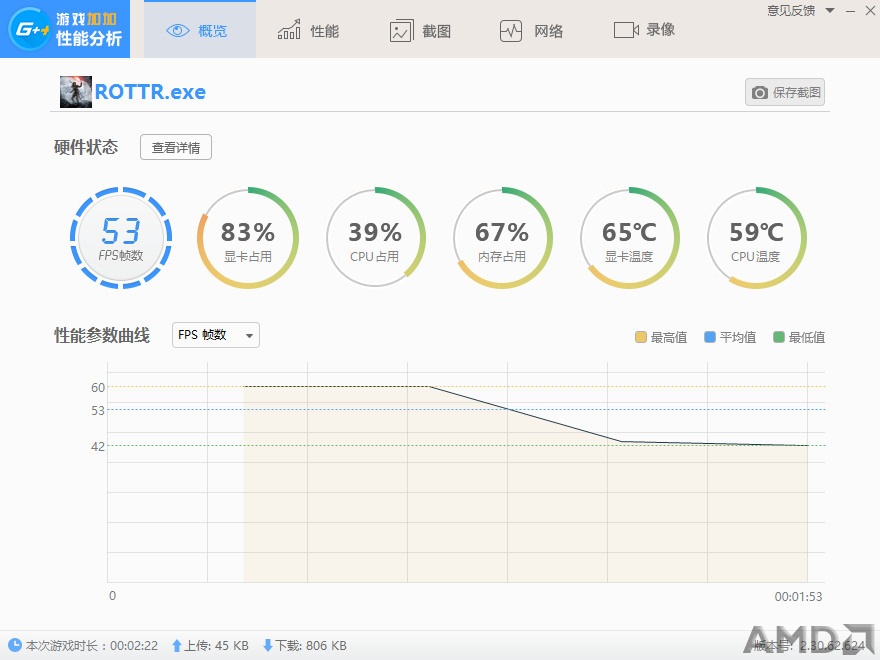Click the download arrow icon
The height and width of the screenshot is (660, 880).
pyautogui.click(x=268, y=646)
